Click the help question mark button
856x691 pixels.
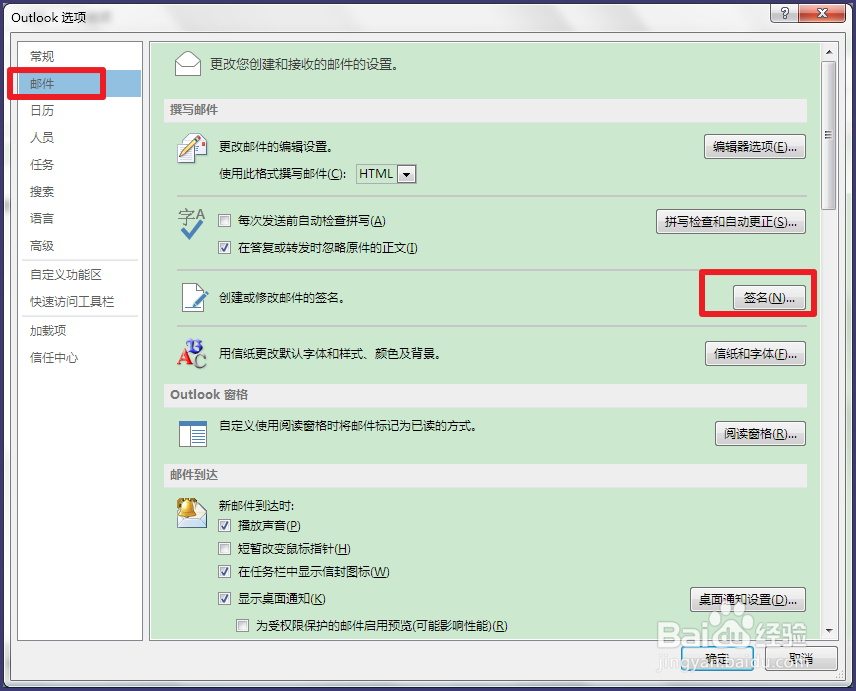pos(784,13)
